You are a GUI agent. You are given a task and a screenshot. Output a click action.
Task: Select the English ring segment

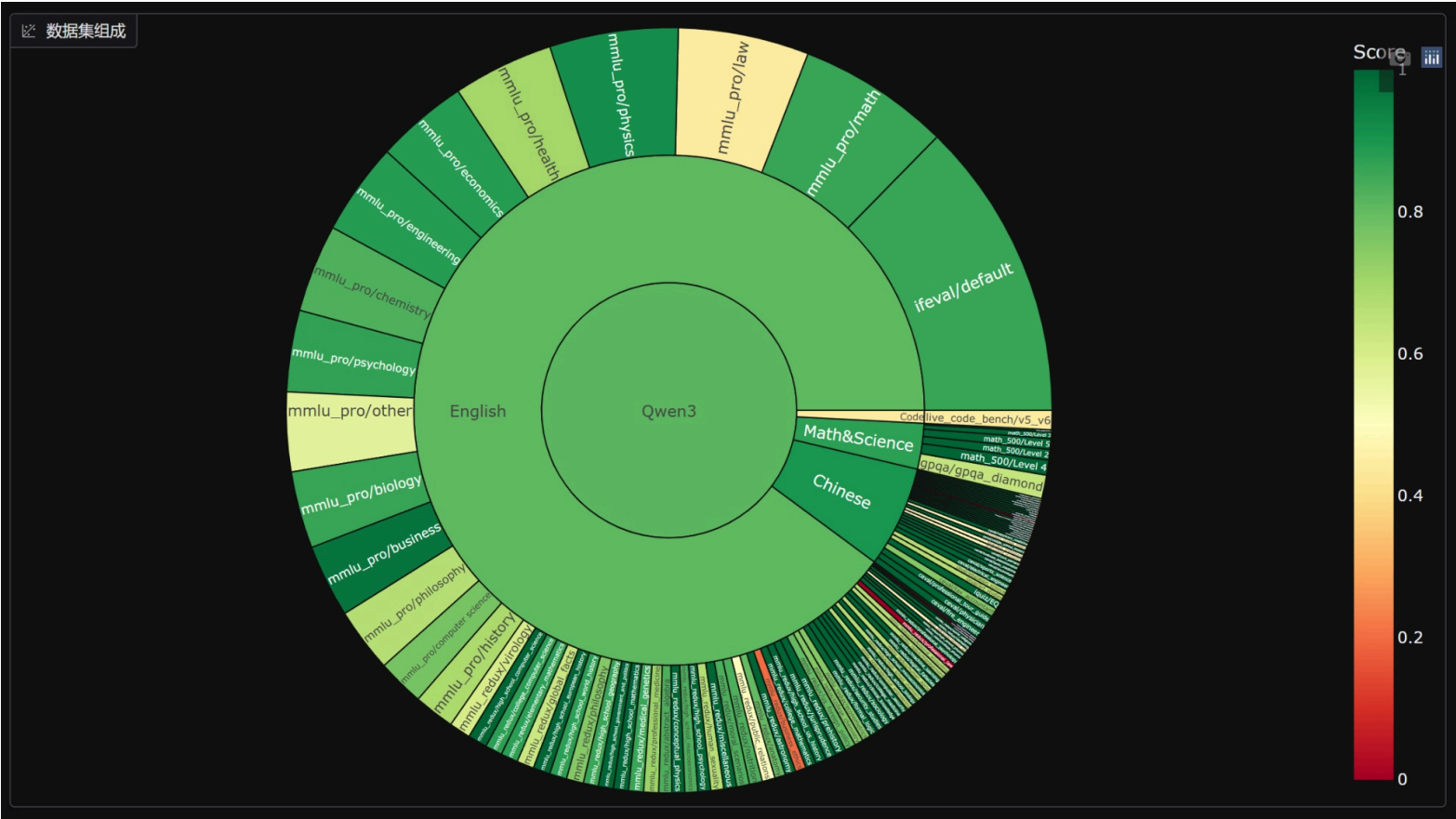[478, 411]
